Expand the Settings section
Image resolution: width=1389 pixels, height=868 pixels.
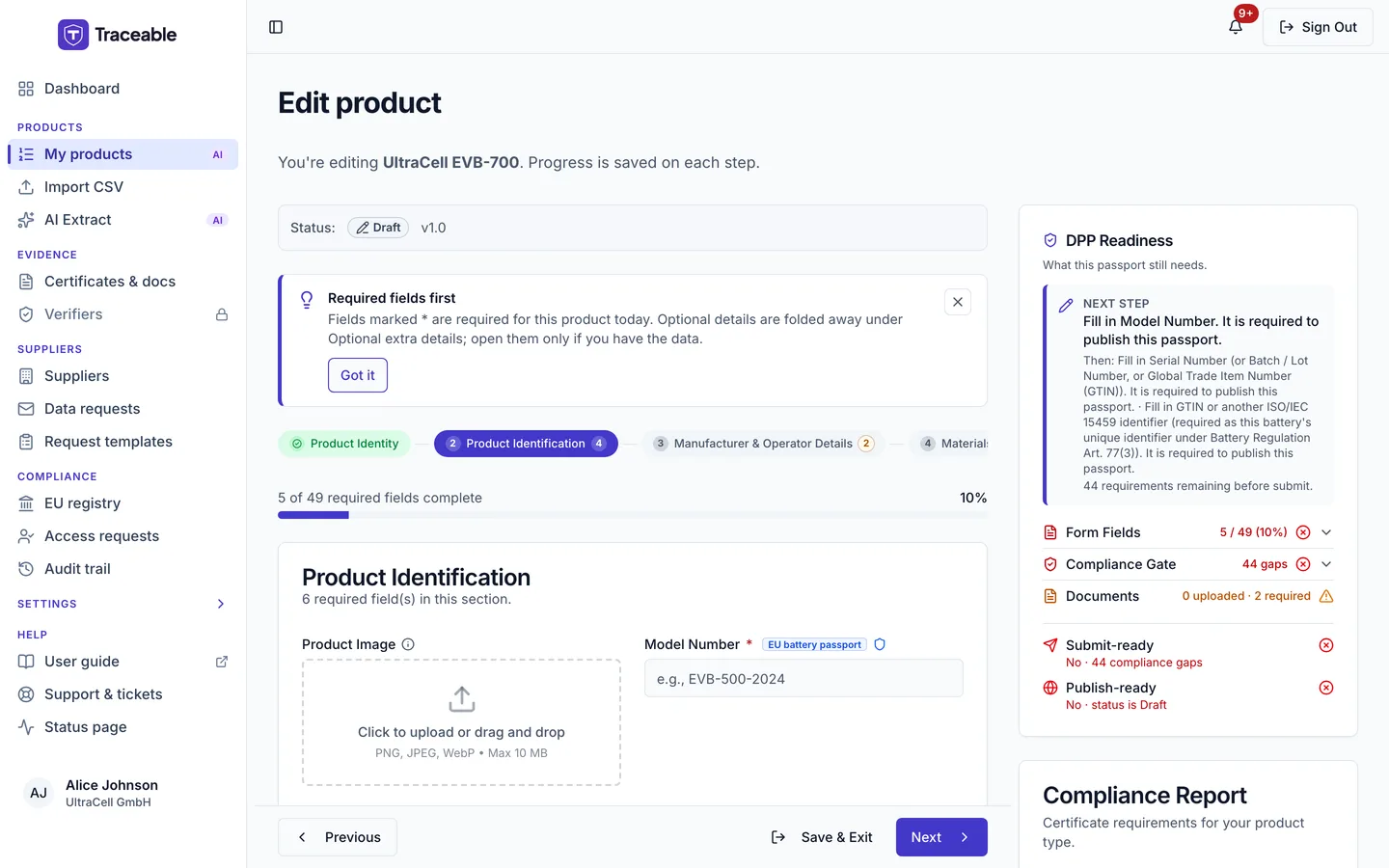pyautogui.click(x=221, y=604)
